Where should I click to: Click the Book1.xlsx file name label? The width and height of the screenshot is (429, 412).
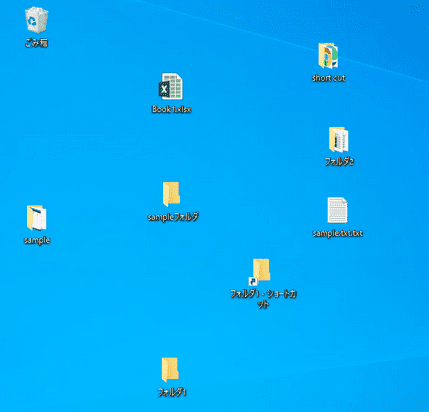[172, 109]
